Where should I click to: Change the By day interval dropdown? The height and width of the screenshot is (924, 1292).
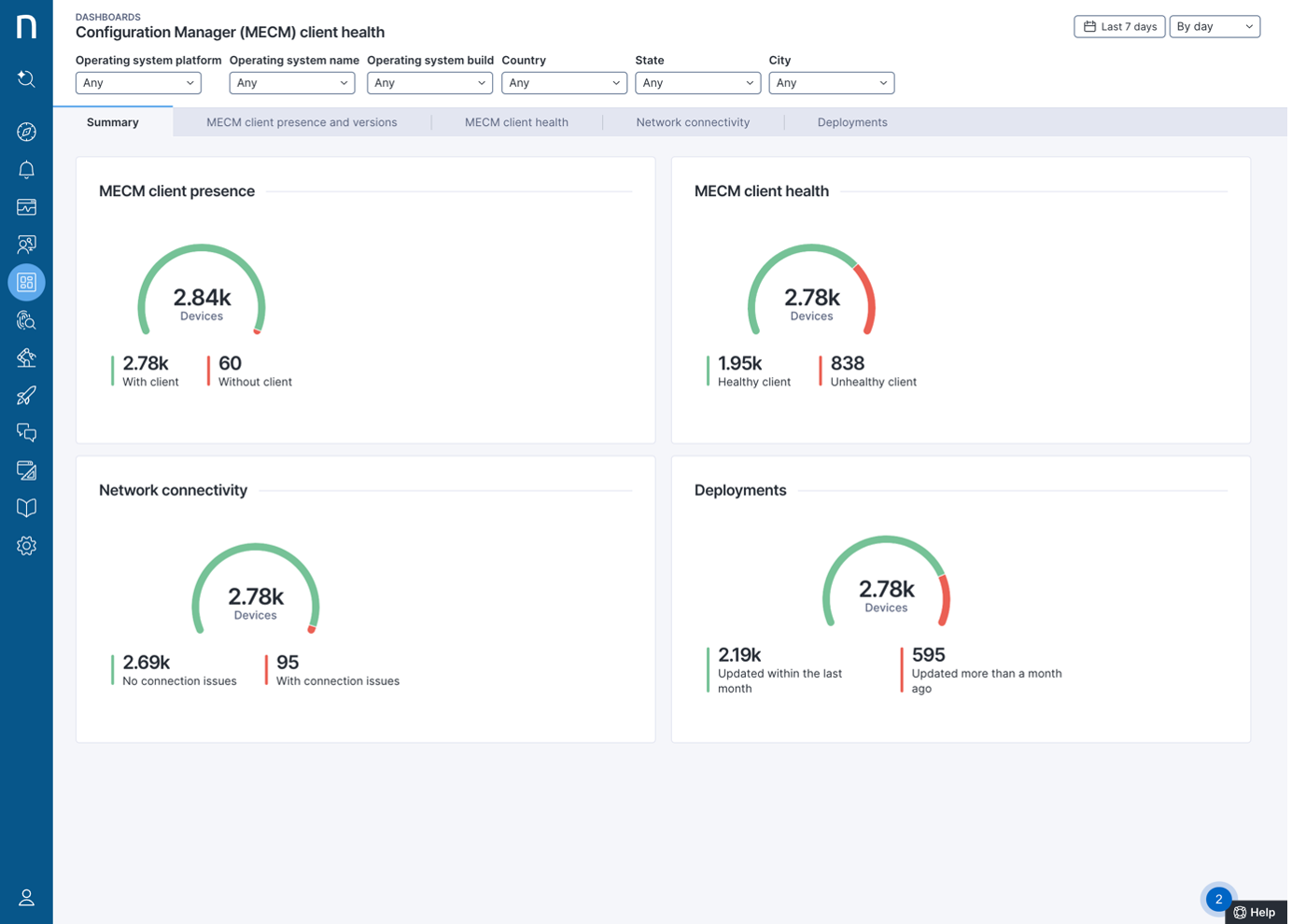pyautogui.click(x=1215, y=26)
